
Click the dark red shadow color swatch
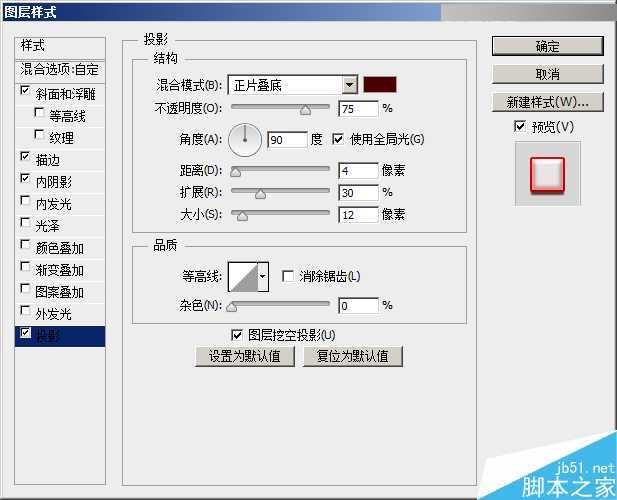[380, 85]
